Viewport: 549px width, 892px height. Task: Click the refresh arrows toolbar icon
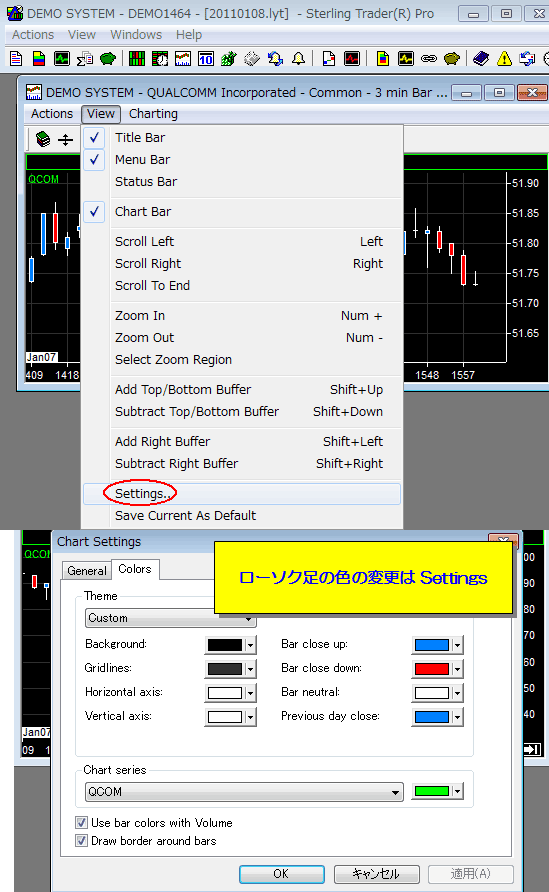[527, 58]
